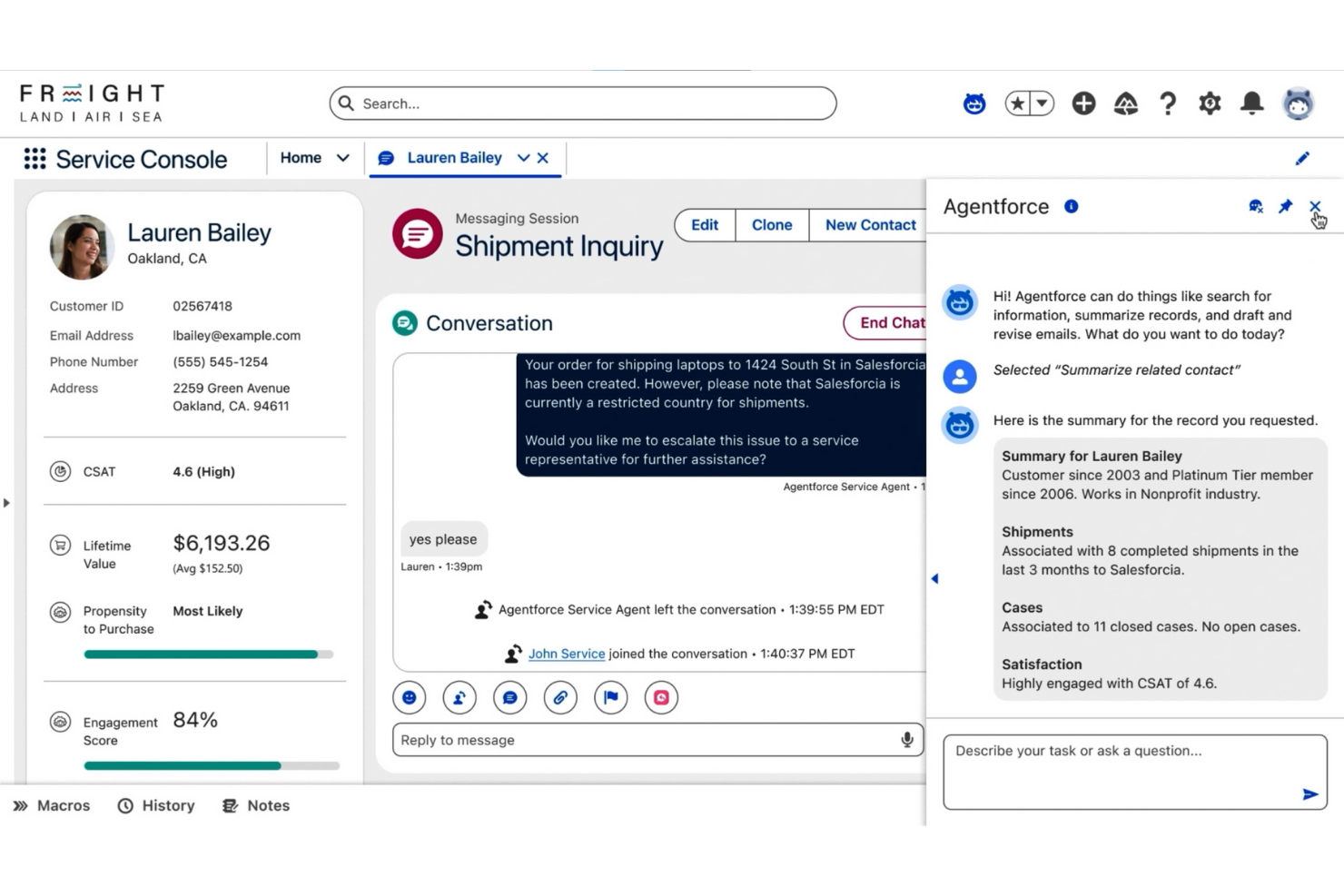Screen dimensions: 1344x896
Task: Open the Notes tab
Action: [255, 805]
